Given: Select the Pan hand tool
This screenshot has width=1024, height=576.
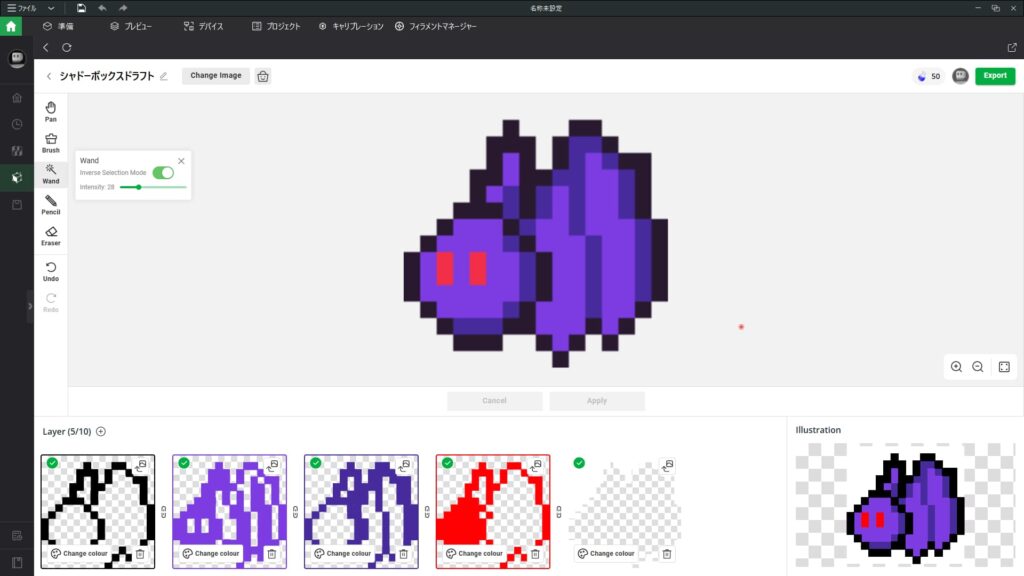Looking at the screenshot, I should point(50,111).
